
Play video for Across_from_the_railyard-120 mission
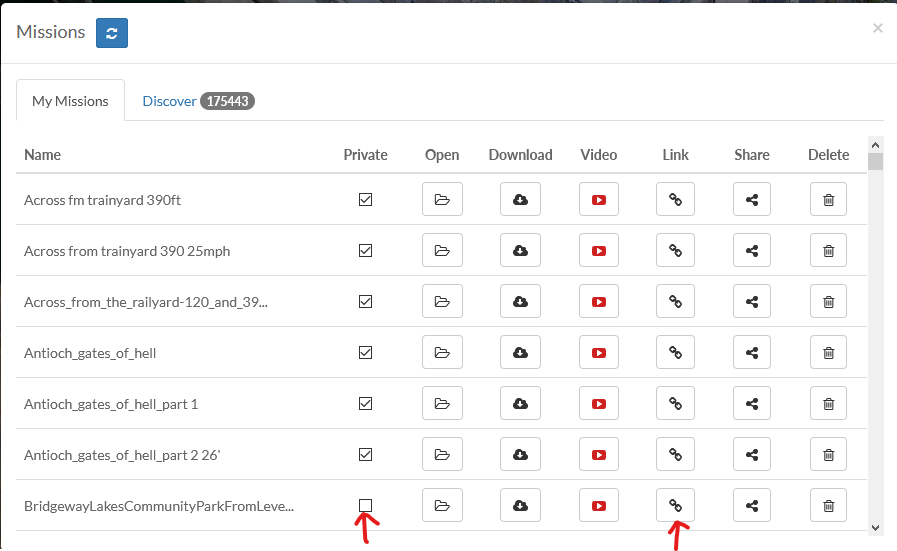tap(598, 301)
